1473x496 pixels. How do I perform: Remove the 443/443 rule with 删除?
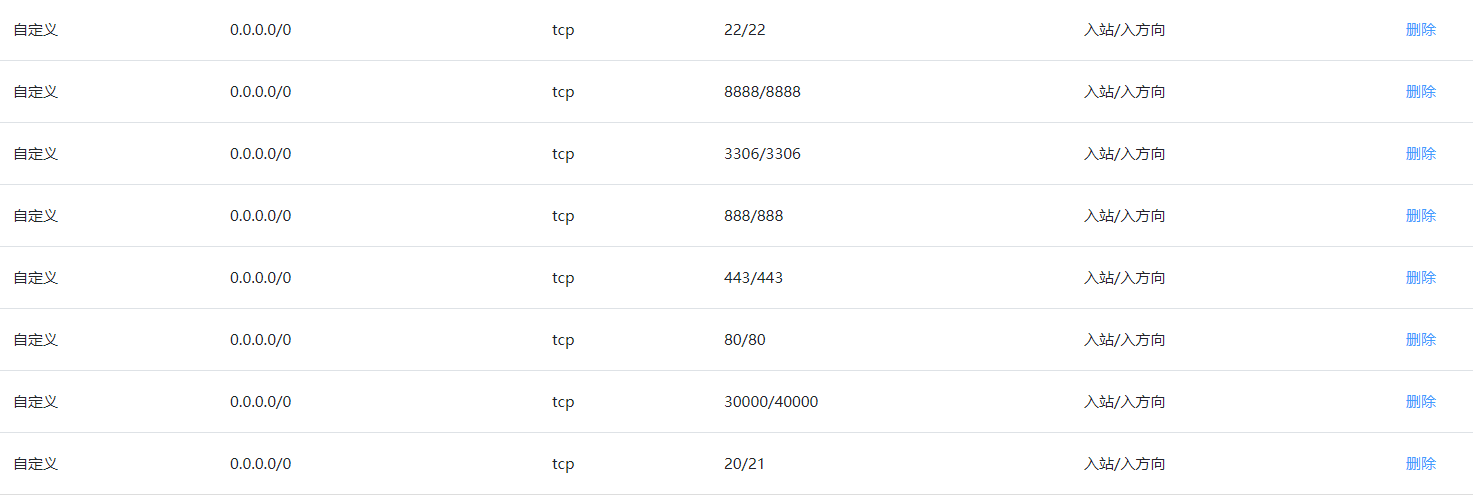[x=1421, y=278]
